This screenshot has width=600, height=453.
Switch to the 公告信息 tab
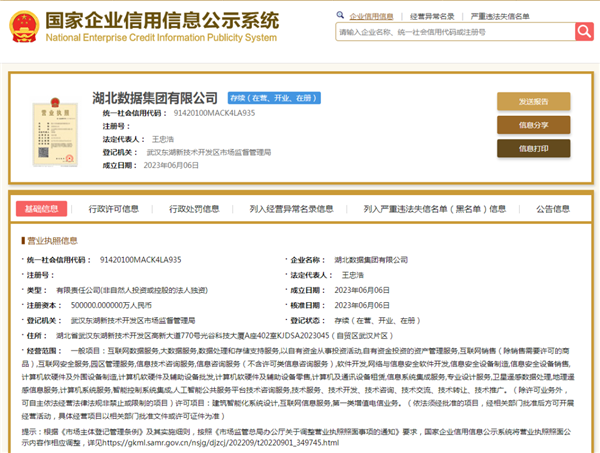553,209
